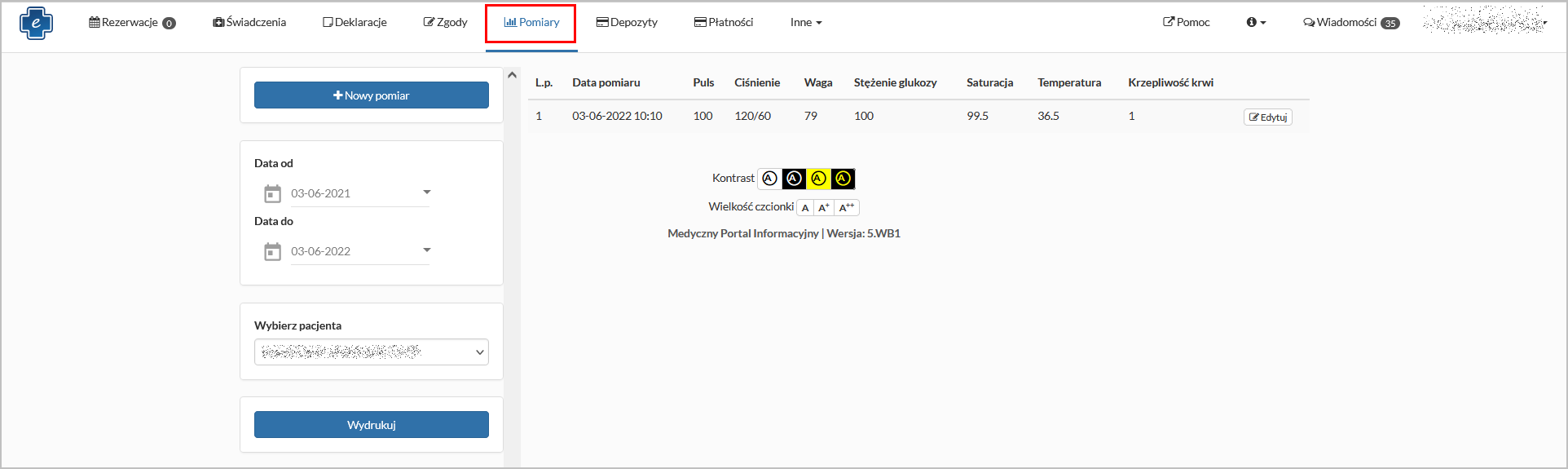Open the Wybierz pacjenta combo box
The image size is (1568, 469).
(372, 352)
